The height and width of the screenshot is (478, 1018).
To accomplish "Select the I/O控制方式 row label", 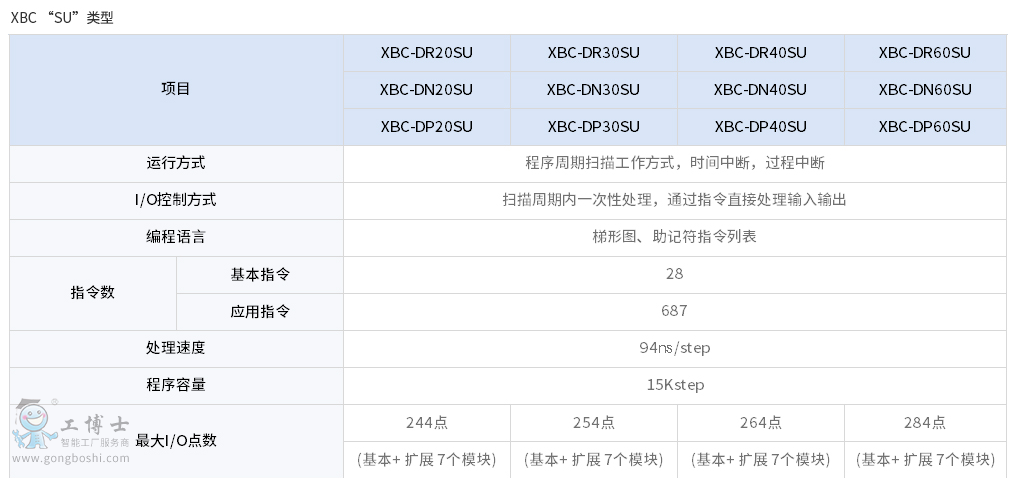I will [x=176, y=200].
